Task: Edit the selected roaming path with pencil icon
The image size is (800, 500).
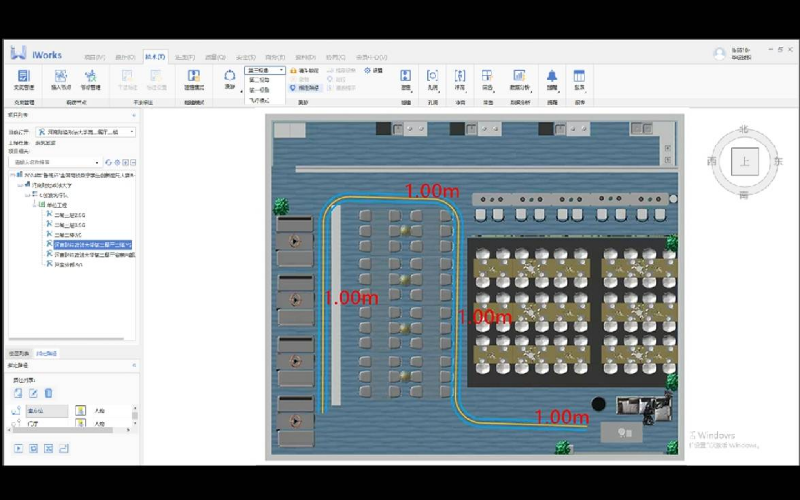Action: (33, 393)
